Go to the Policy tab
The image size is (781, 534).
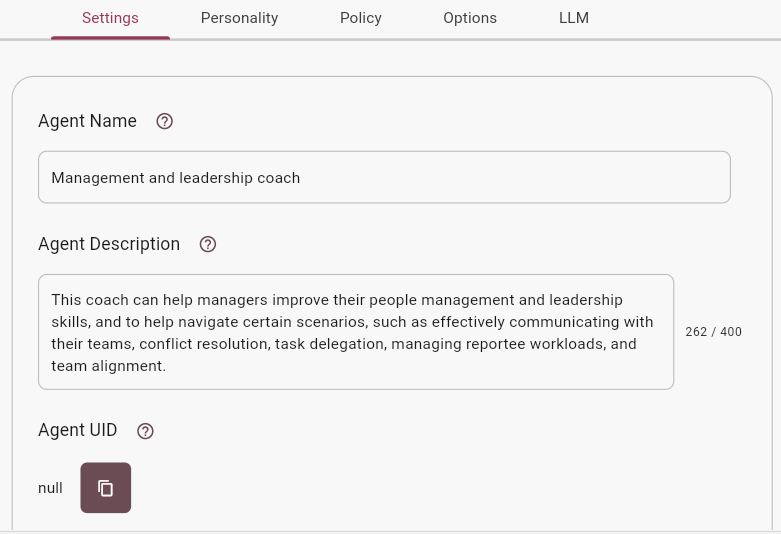[x=361, y=18]
